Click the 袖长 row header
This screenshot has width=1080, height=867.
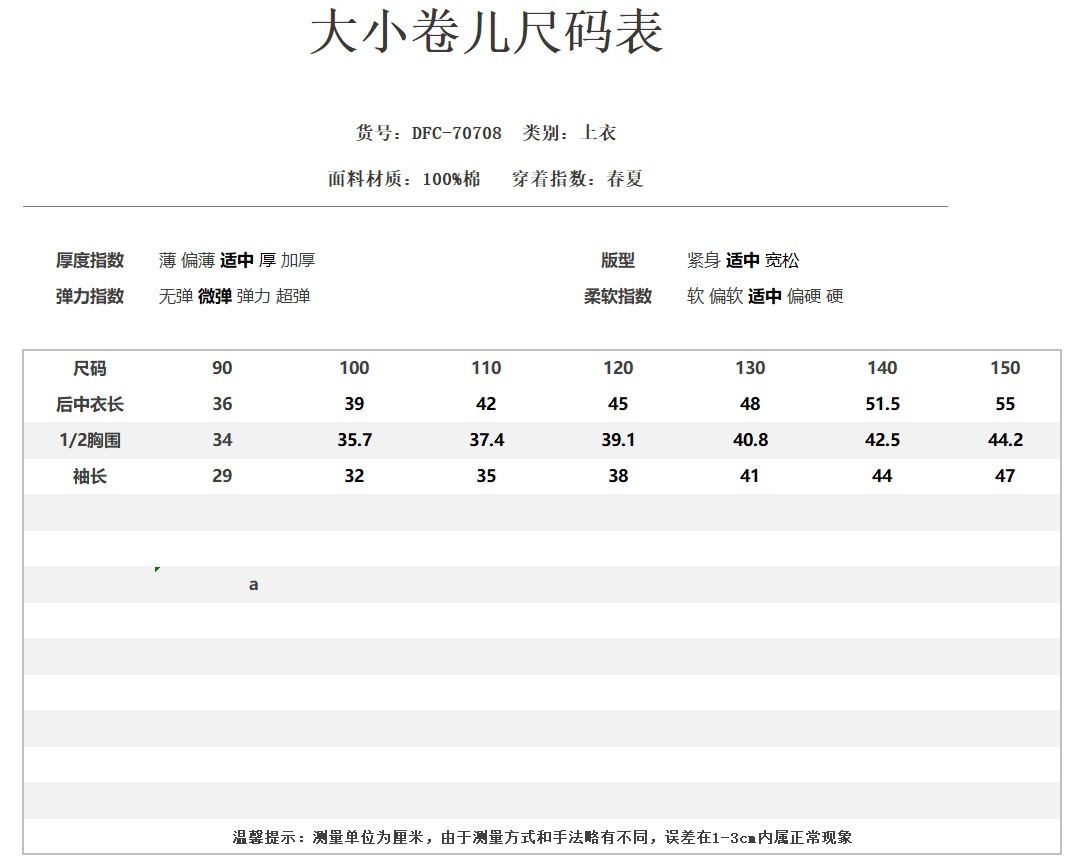click(x=90, y=476)
